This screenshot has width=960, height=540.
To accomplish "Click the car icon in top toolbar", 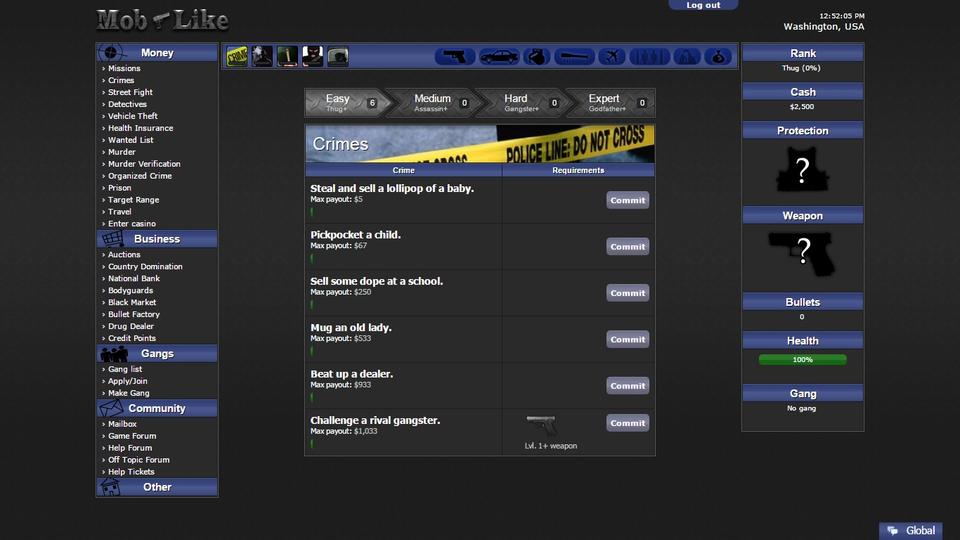I will pos(499,57).
